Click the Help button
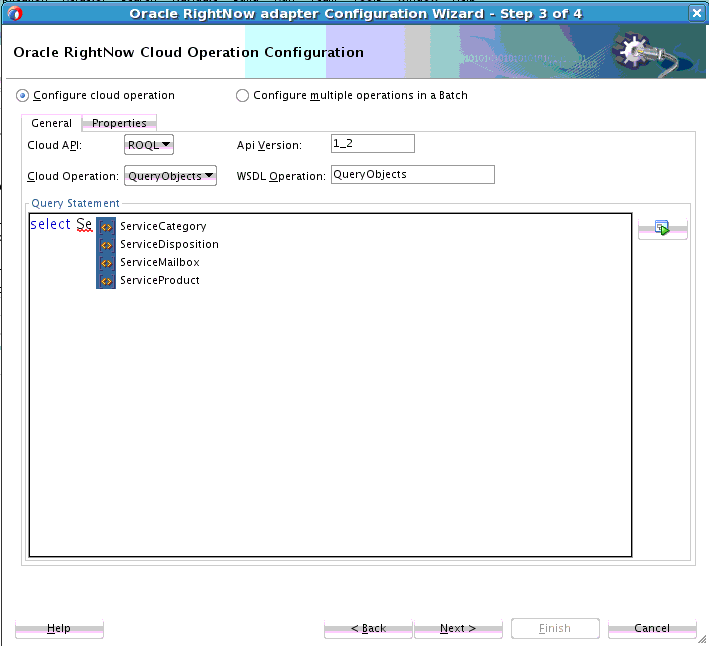This screenshot has height=646, width=709. coord(59,628)
